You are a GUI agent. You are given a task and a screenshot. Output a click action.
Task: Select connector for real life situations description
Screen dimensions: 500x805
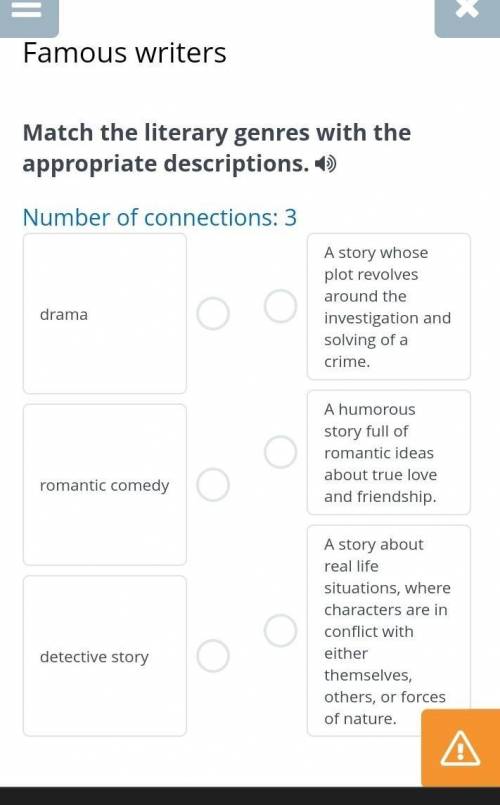(x=280, y=630)
